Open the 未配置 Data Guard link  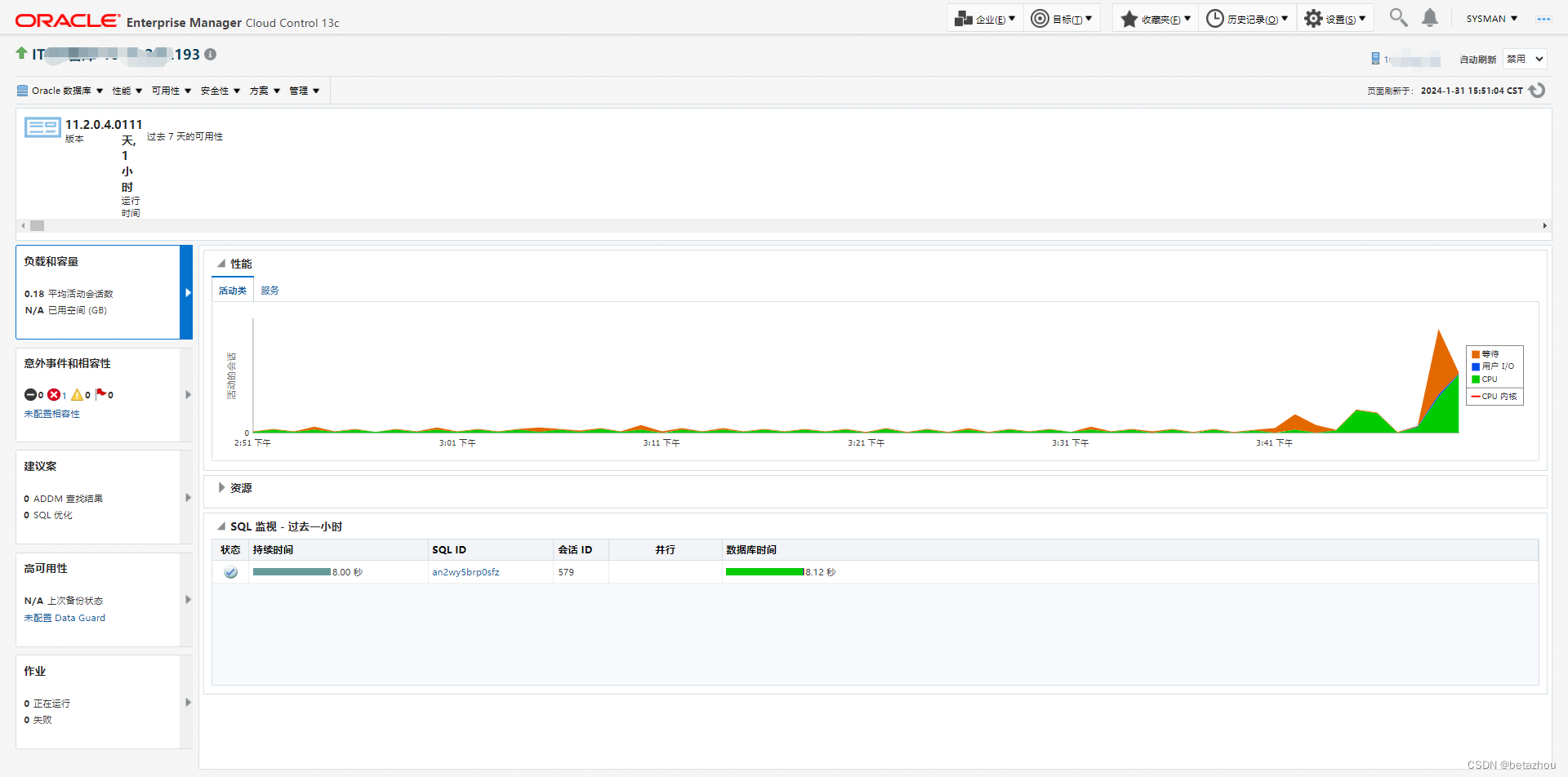pyautogui.click(x=65, y=618)
